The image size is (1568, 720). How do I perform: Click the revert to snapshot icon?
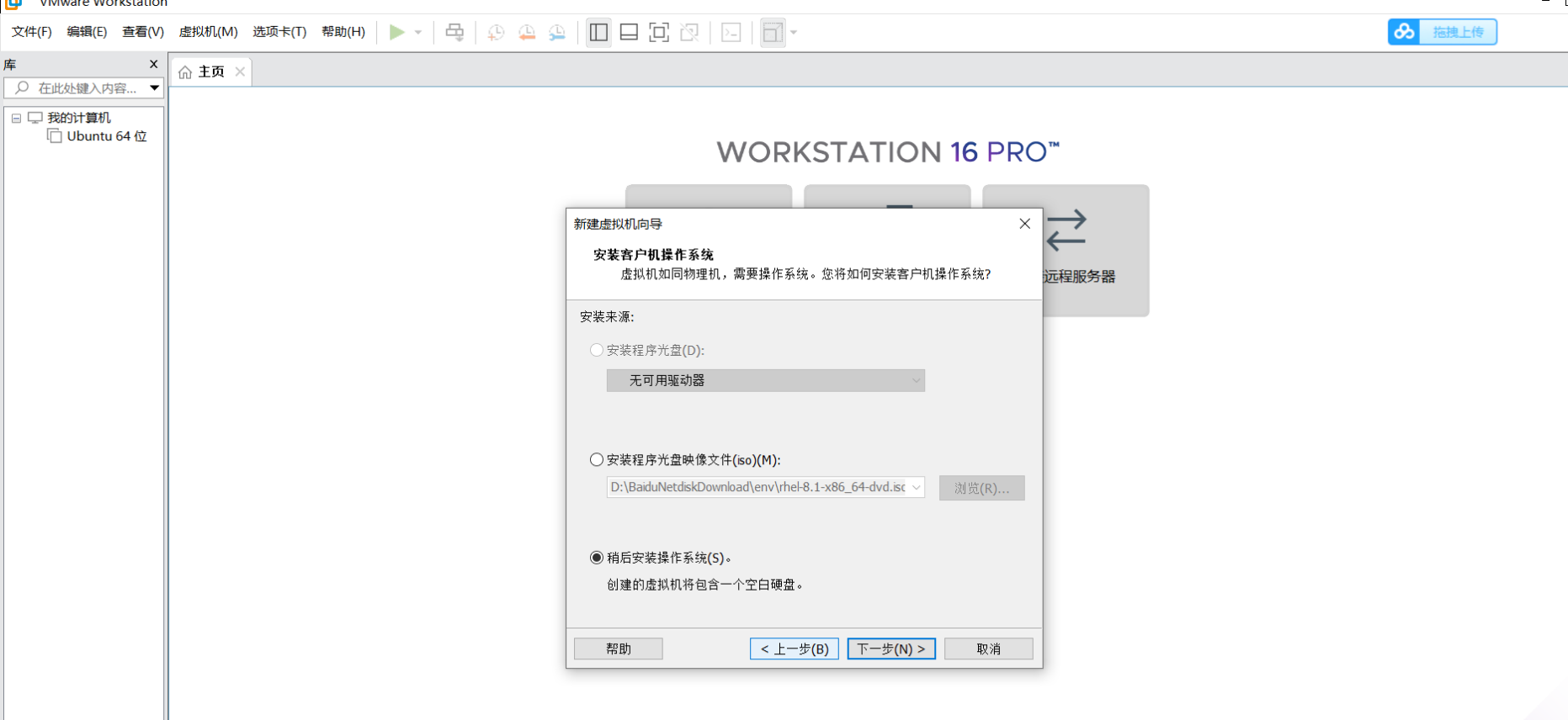(x=527, y=33)
